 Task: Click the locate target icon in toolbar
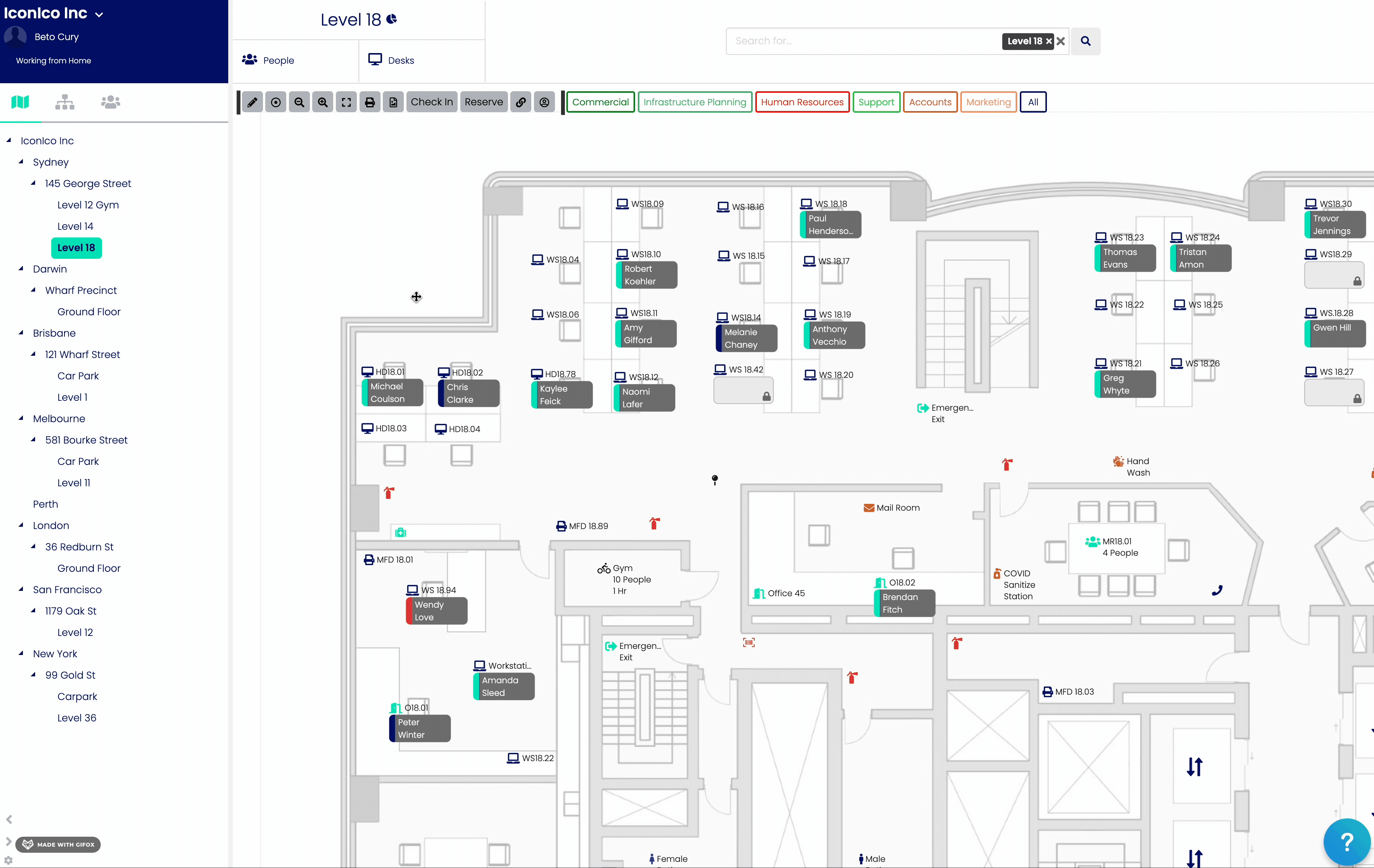276,102
